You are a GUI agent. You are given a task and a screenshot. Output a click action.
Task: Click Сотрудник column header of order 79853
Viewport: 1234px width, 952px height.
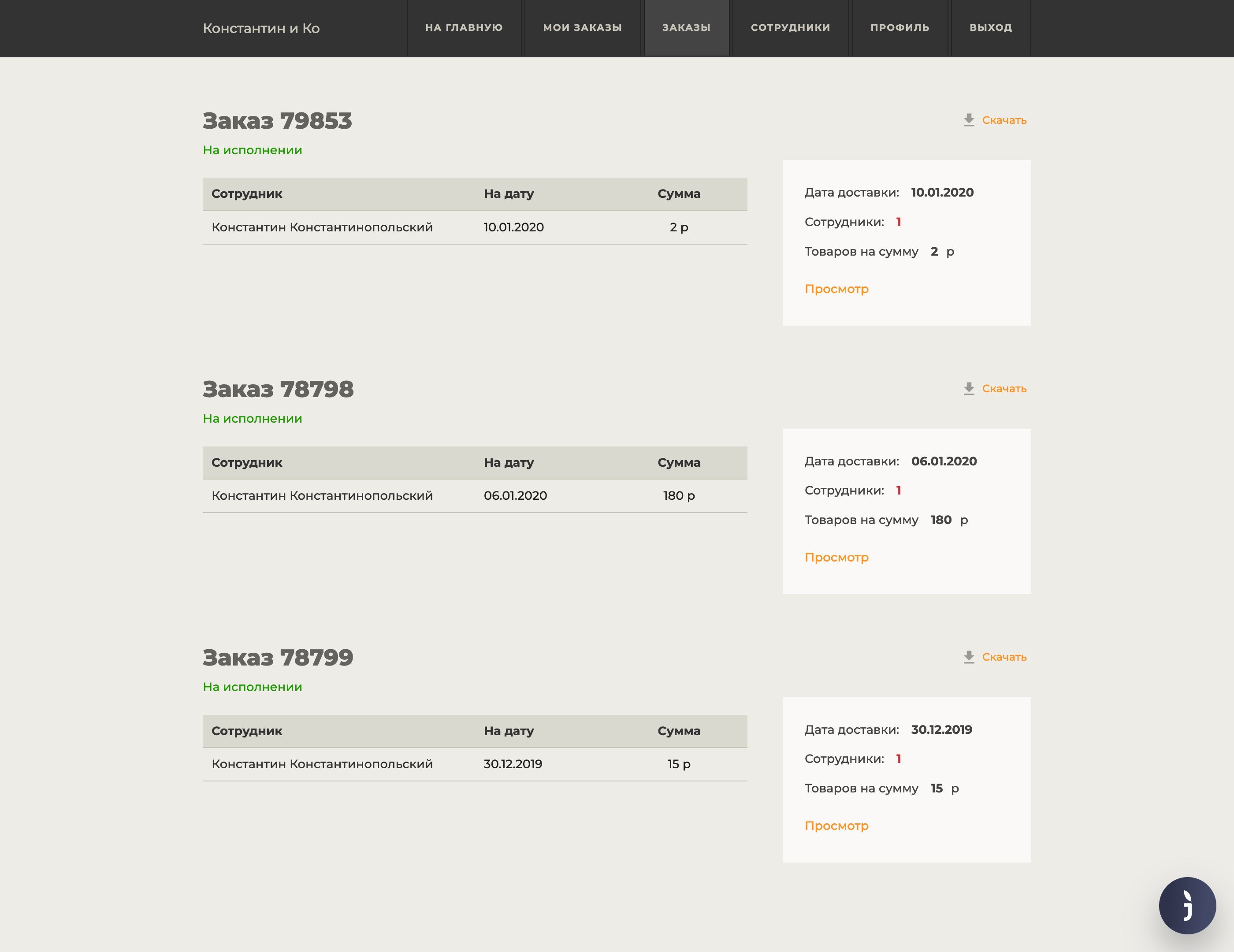(247, 194)
